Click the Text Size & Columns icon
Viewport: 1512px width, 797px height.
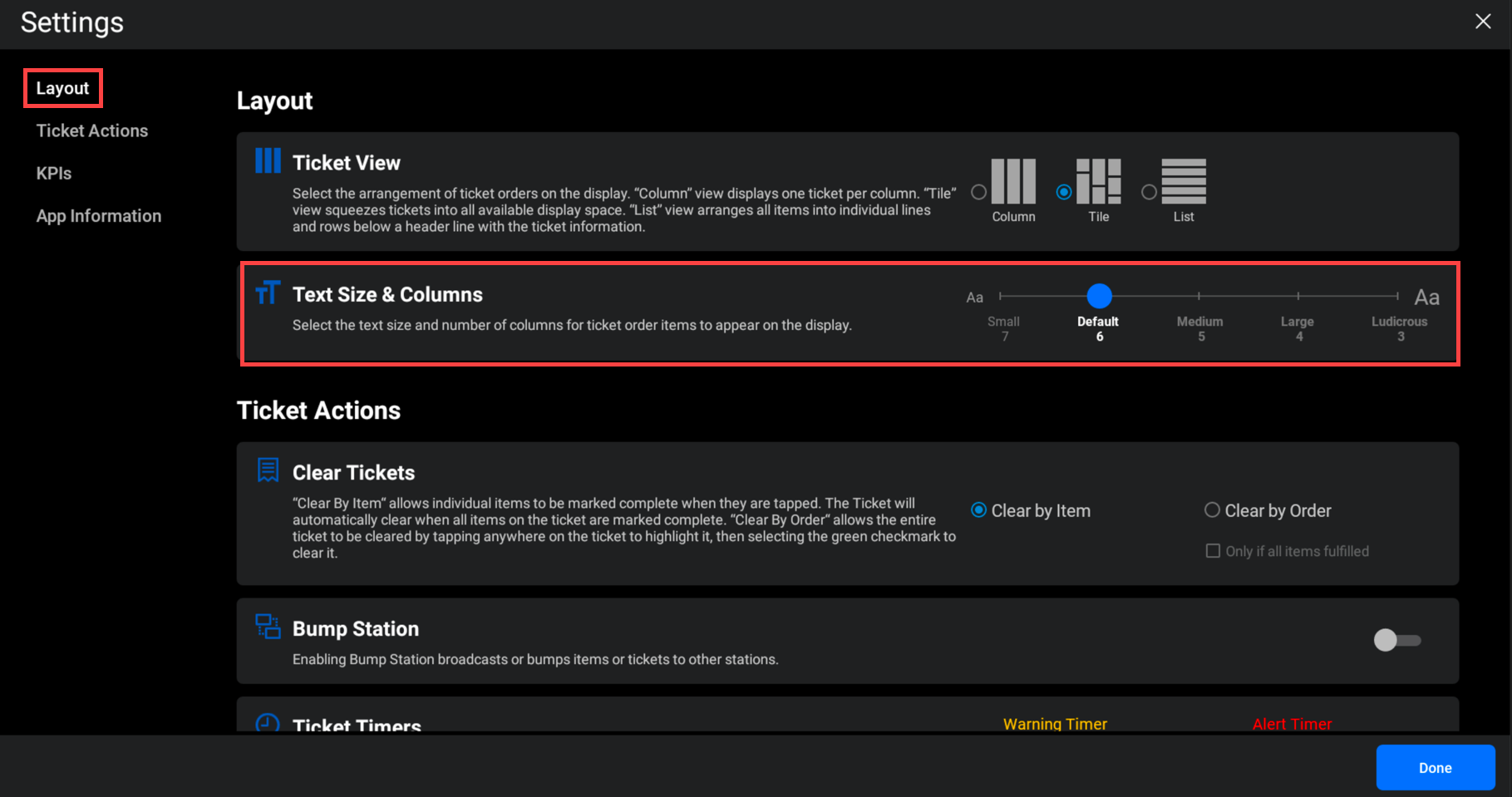point(268,293)
